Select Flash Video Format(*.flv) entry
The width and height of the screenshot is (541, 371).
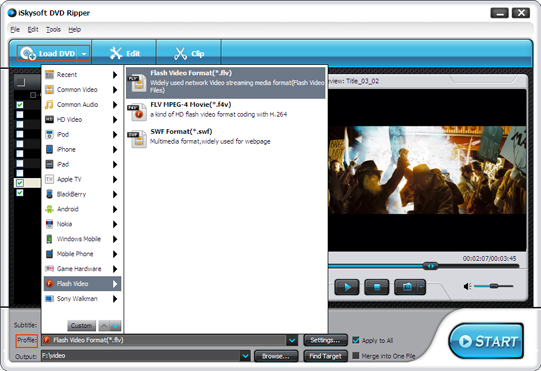226,83
